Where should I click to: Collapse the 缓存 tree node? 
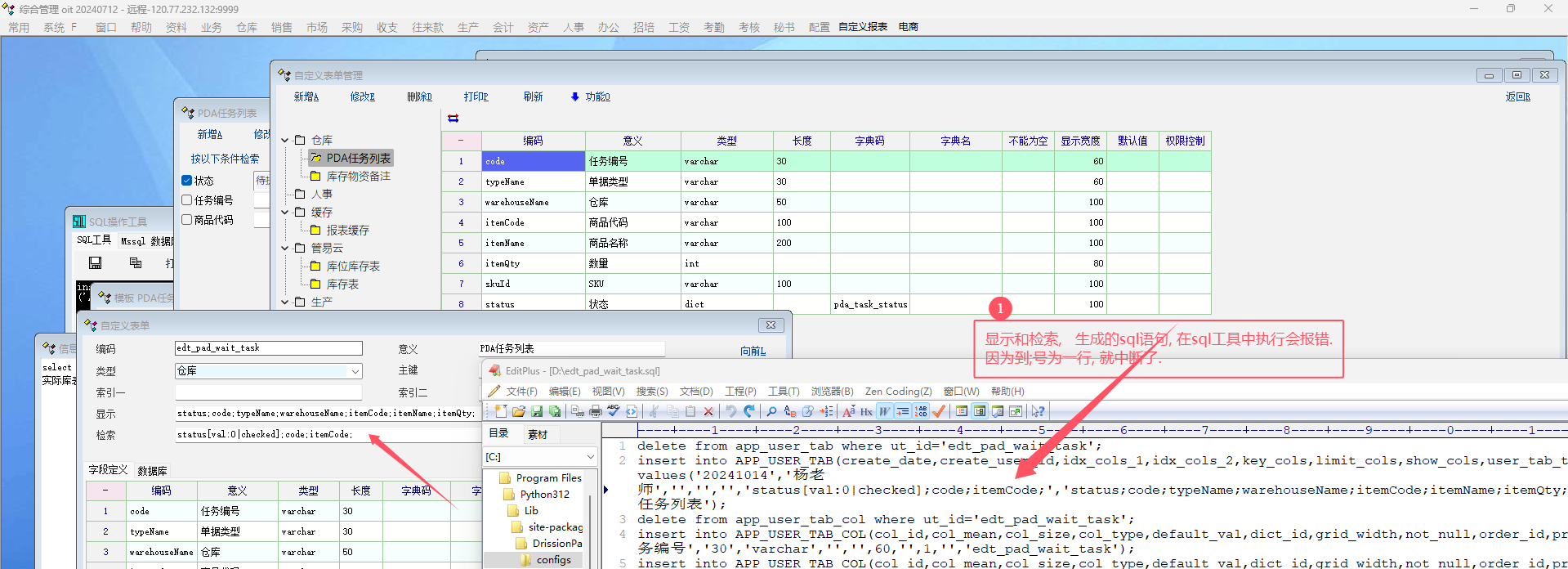(285, 213)
